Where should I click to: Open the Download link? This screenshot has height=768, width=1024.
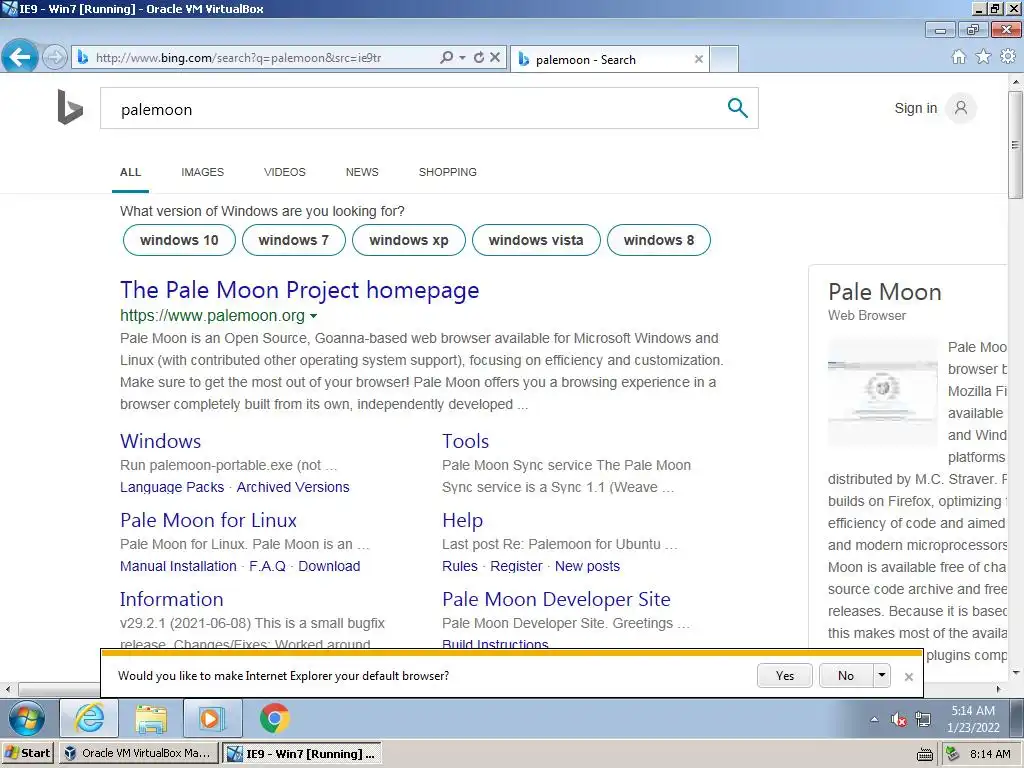point(329,566)
